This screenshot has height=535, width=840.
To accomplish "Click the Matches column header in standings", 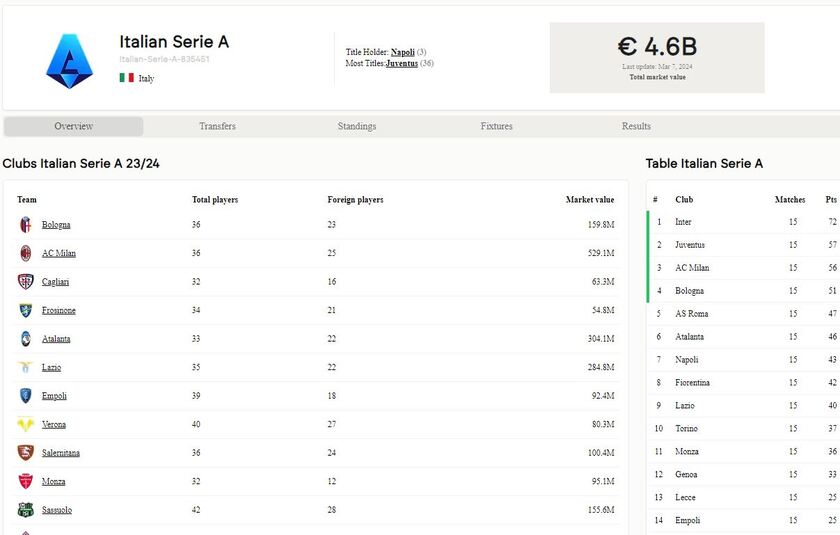I will tap(790, 200).
